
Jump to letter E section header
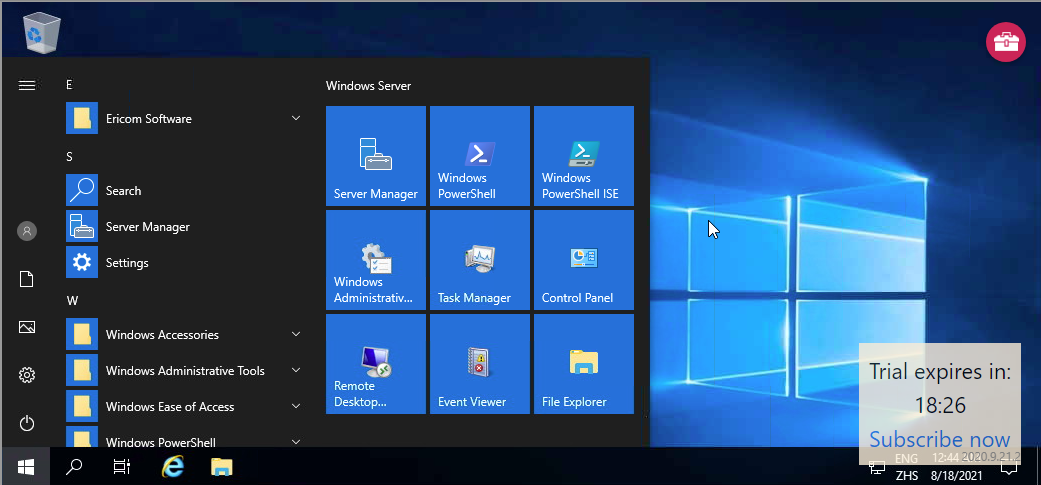(69, 85)
